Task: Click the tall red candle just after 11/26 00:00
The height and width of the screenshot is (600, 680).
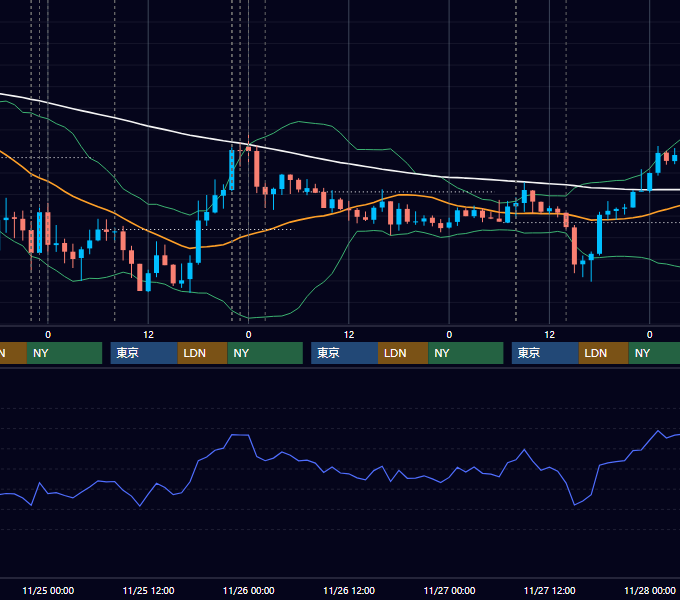Action: (x=257, y=169)
